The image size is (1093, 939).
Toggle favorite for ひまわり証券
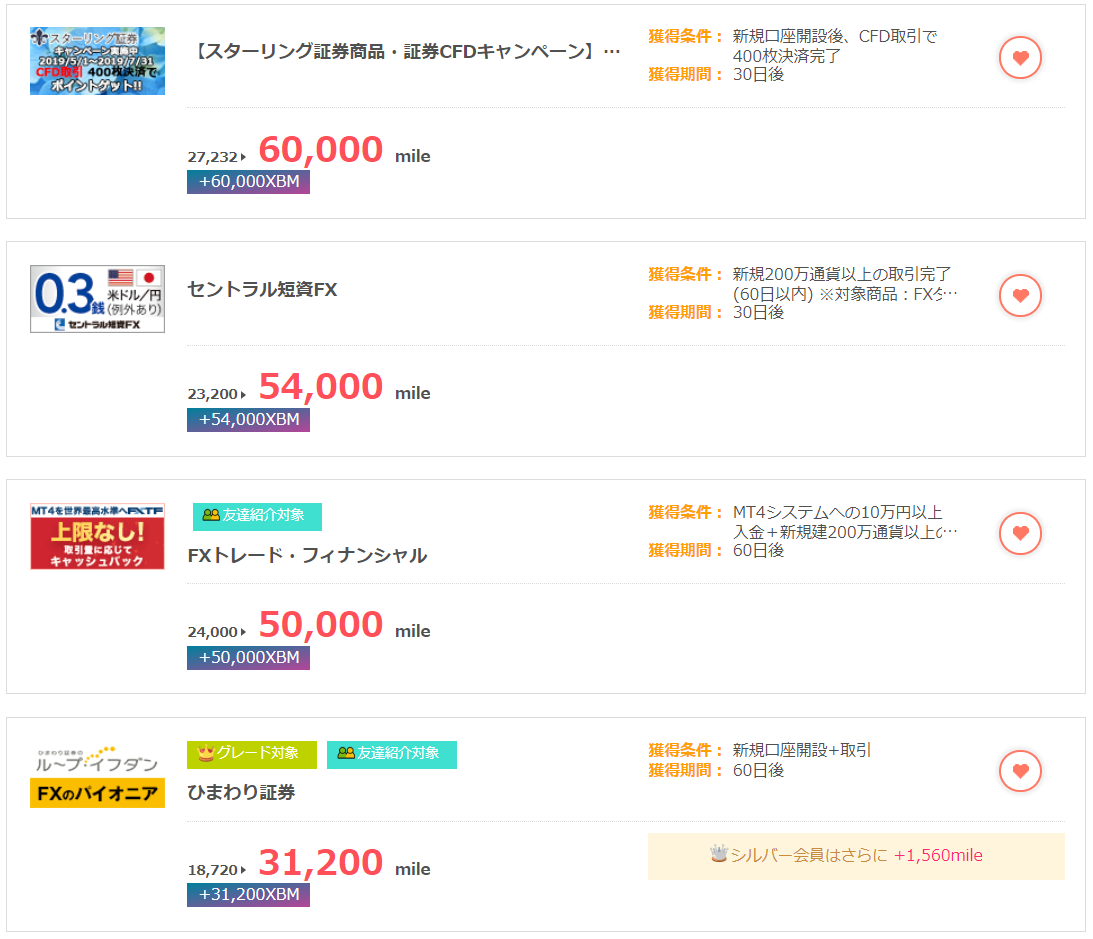(1020, 771)
